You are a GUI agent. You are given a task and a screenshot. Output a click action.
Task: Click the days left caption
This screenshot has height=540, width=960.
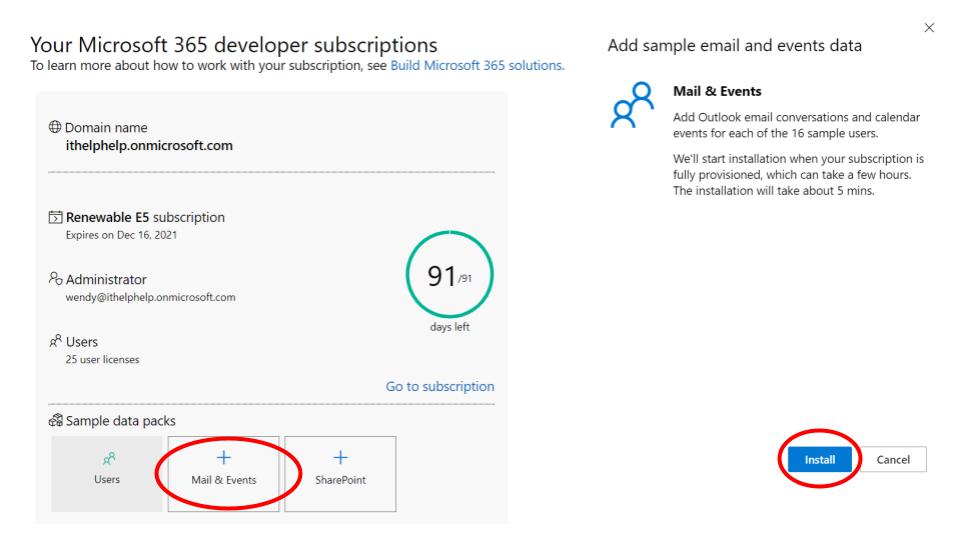[449, 327]
